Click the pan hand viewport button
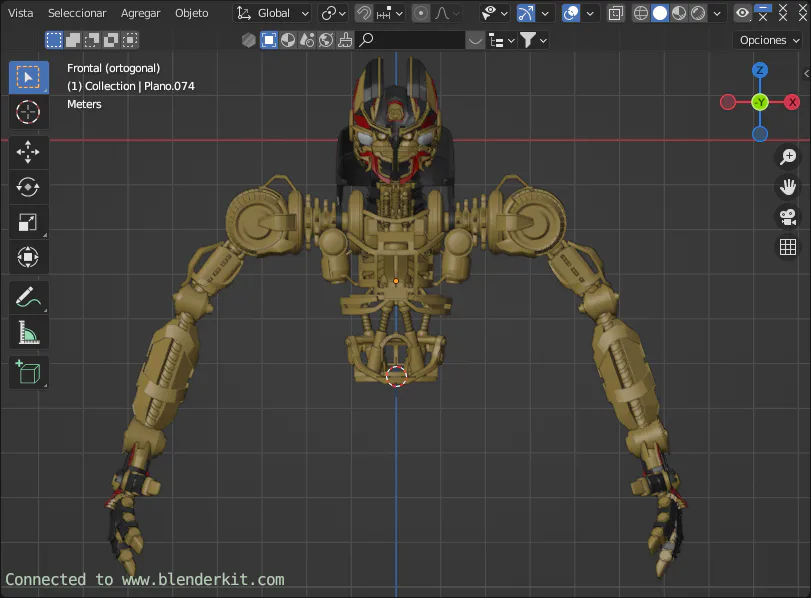Screen dimensions: 811x598 (788, 187)
